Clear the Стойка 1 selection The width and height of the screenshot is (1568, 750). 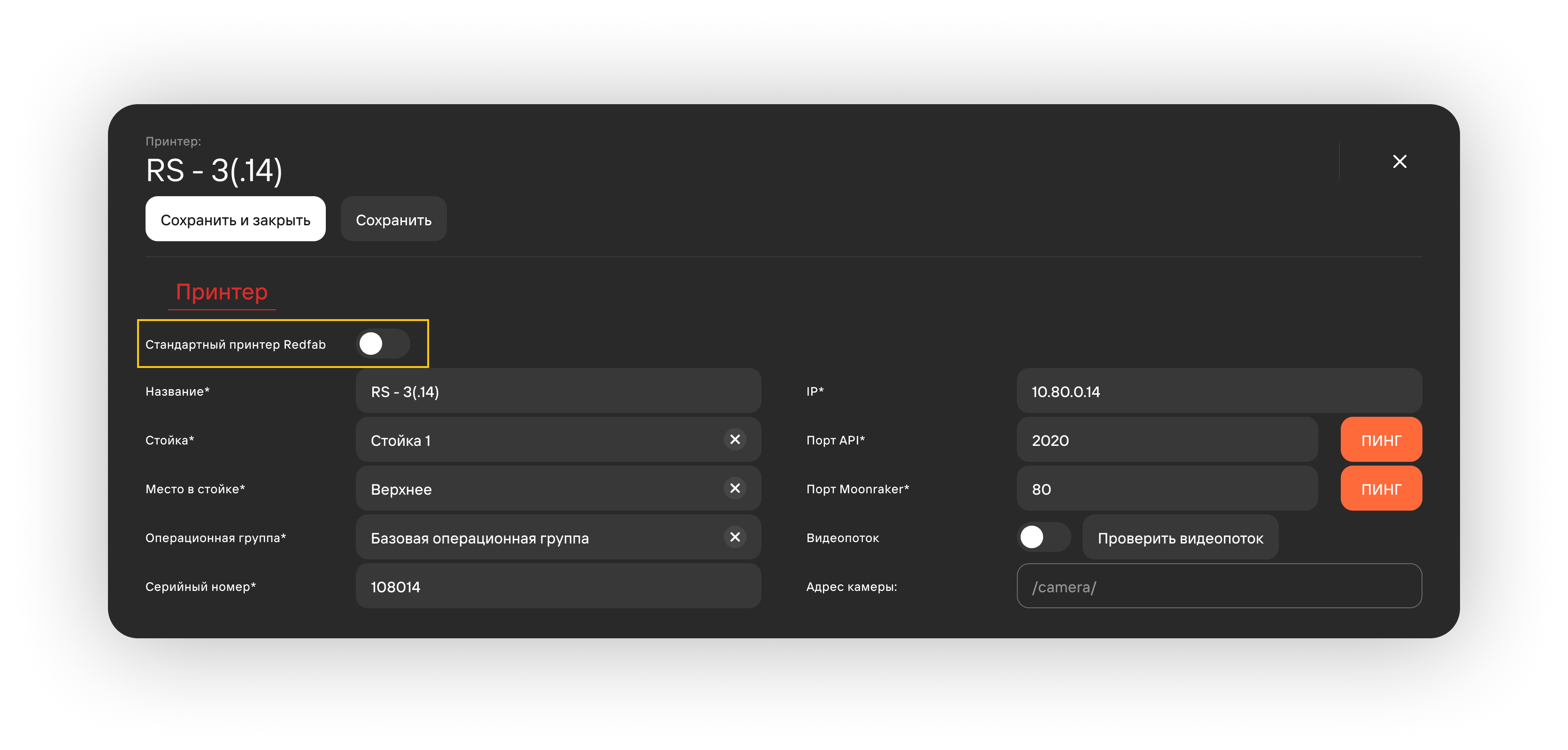(x=735, y=439)
